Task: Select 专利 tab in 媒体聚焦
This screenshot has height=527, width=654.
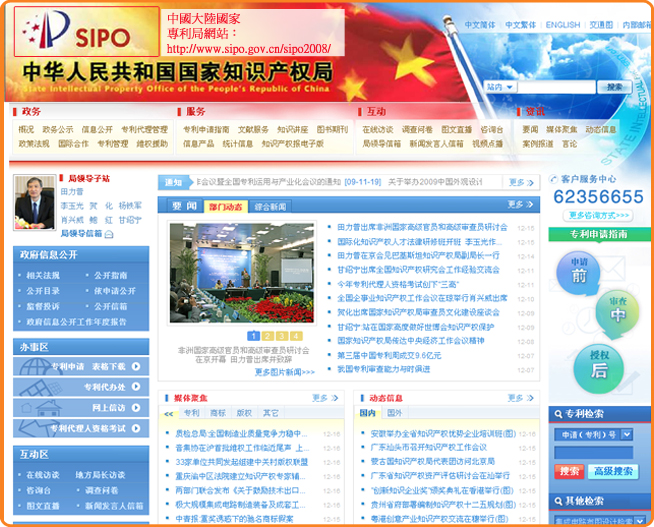Action: coord(191,413)
